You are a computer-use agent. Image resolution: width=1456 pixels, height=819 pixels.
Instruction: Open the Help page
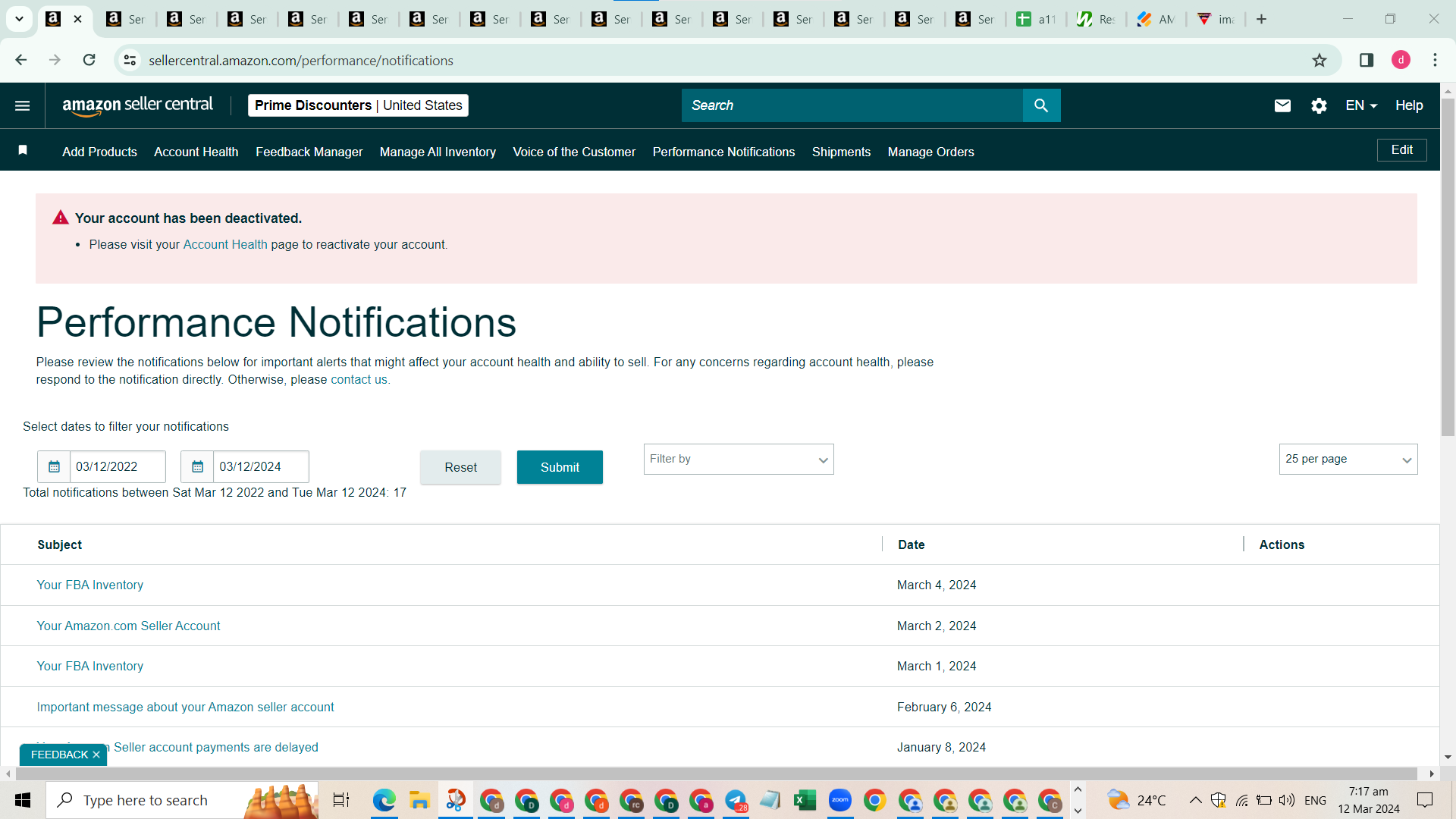click(1409, 105)
